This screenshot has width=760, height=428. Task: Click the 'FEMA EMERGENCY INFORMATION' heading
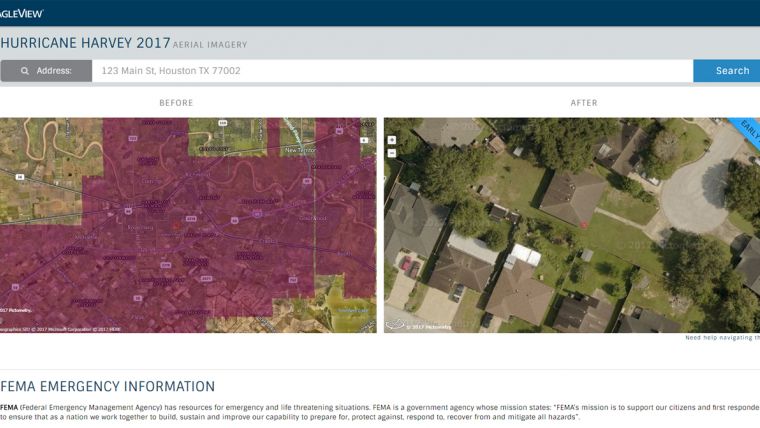point(108,386)
